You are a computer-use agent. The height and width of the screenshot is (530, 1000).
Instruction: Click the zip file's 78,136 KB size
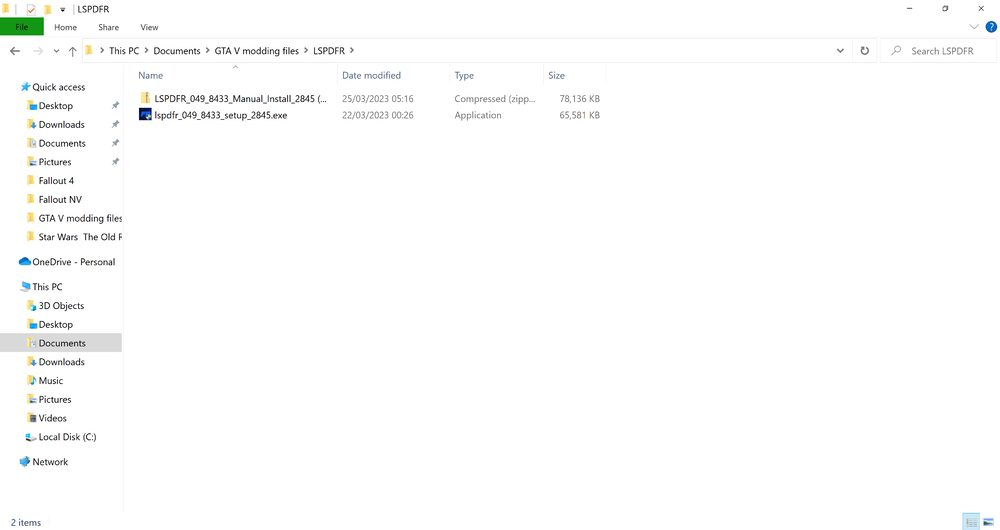click(x=579, y=99)
